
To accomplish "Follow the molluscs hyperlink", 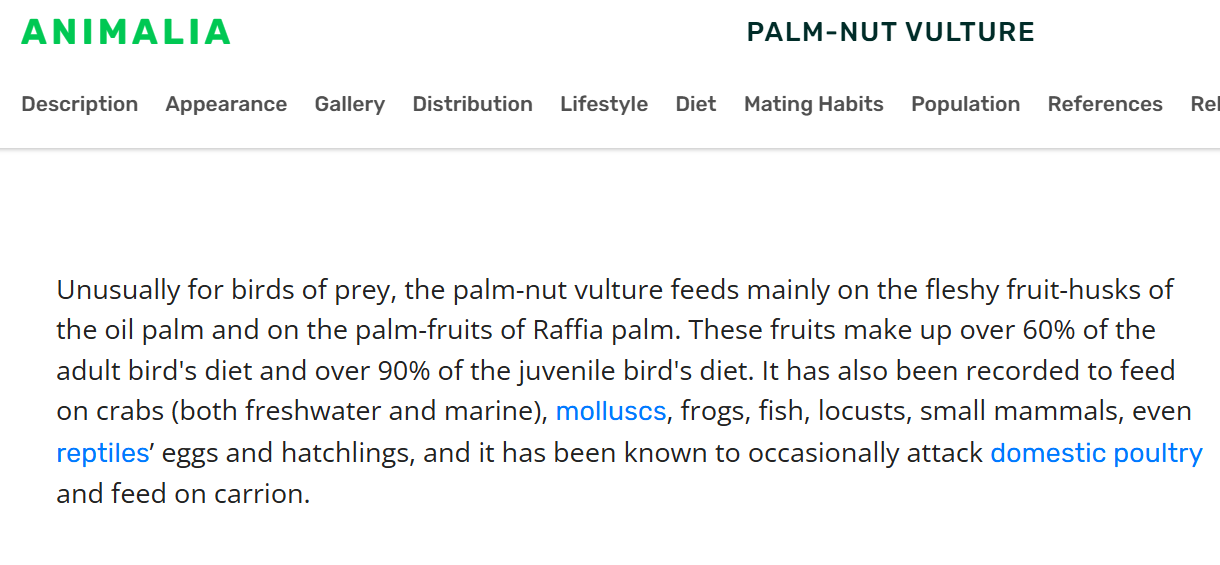I will (611, 412).
